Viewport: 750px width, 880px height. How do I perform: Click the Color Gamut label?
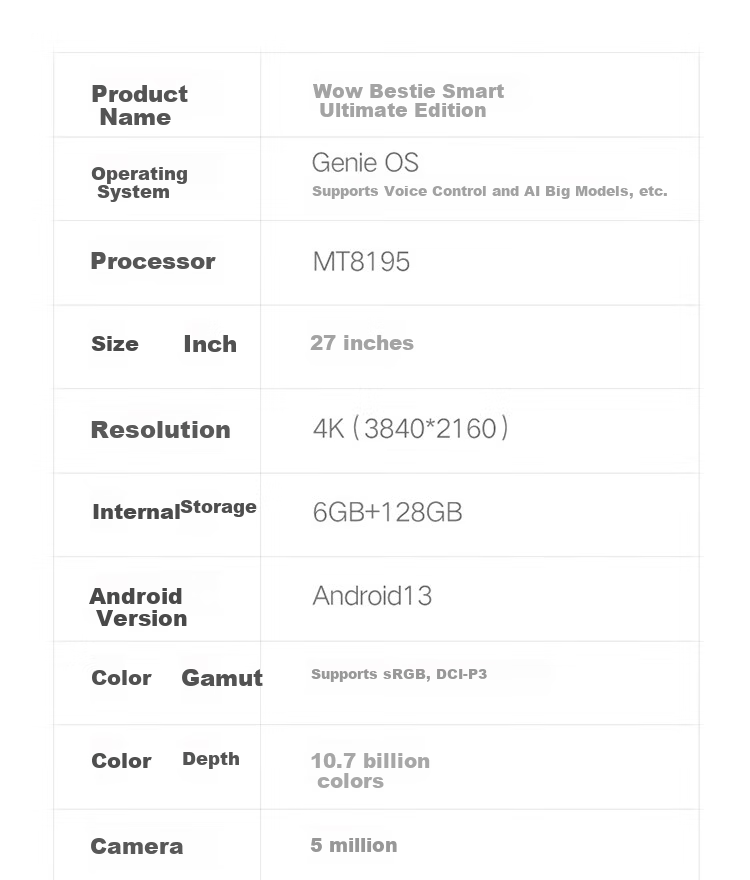point(177,678)
